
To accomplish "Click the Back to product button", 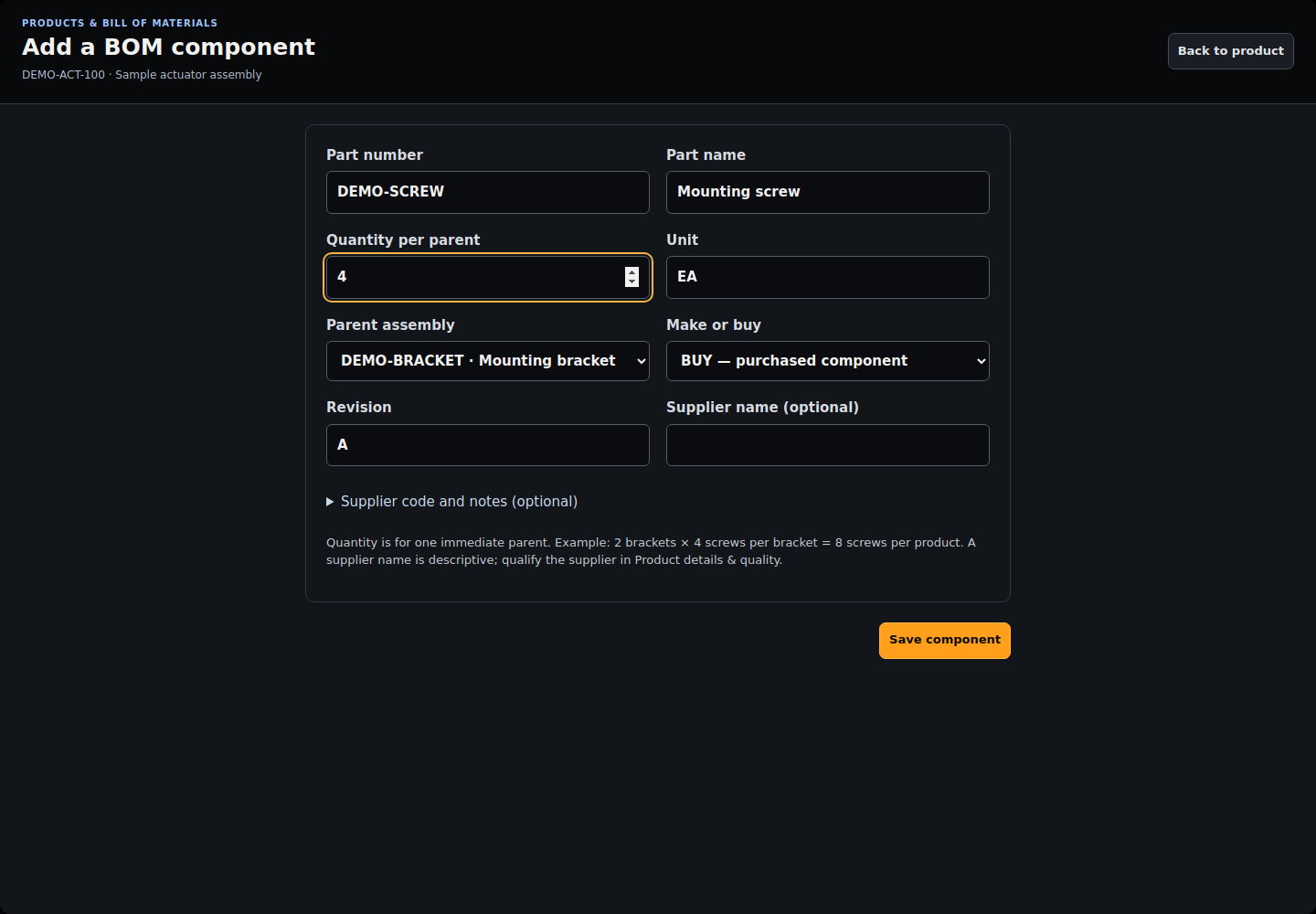I will pyautogui.click(x=1230, y=51).
